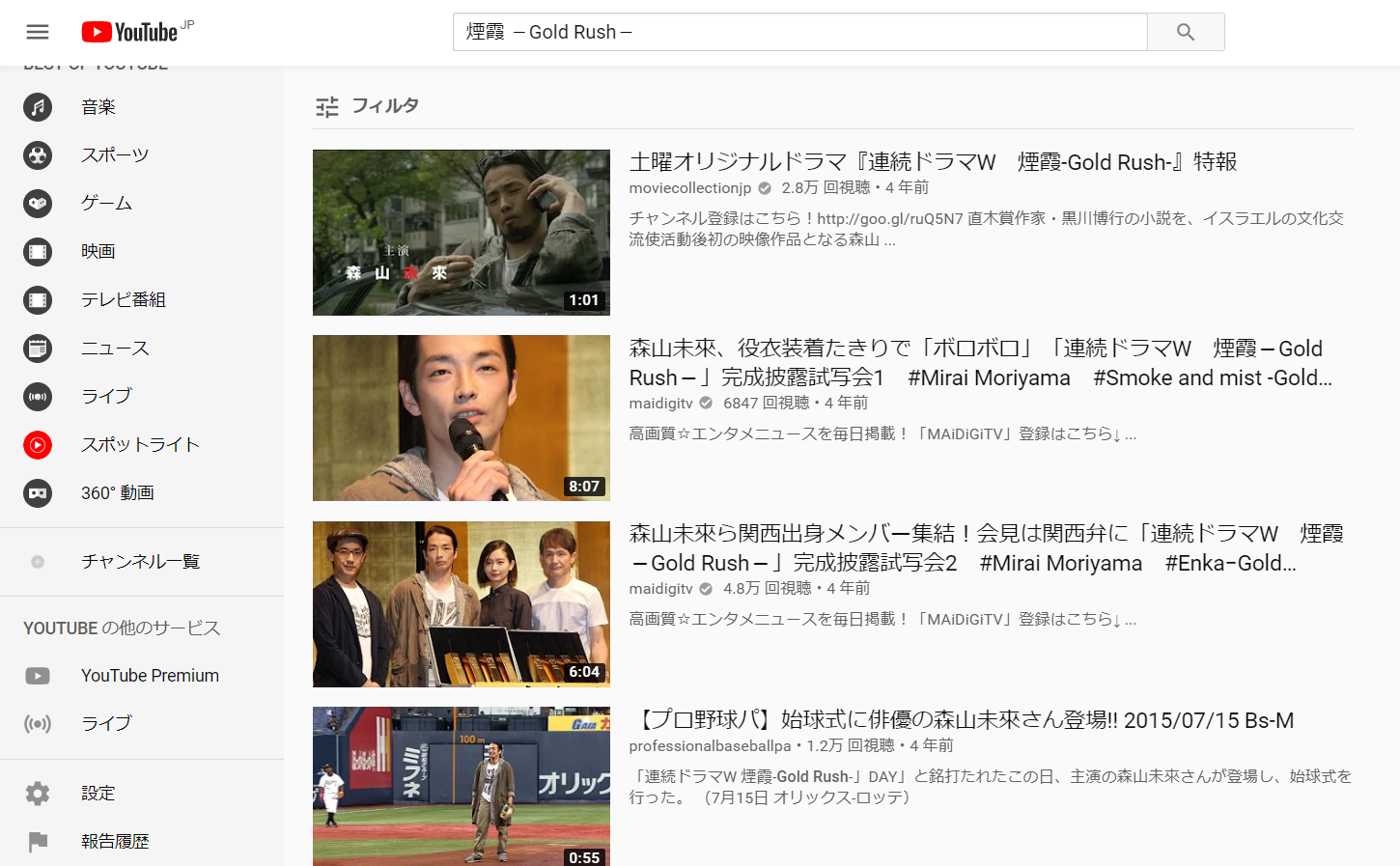Select the upper ライブ broadcast icon

tap(38, 396)
